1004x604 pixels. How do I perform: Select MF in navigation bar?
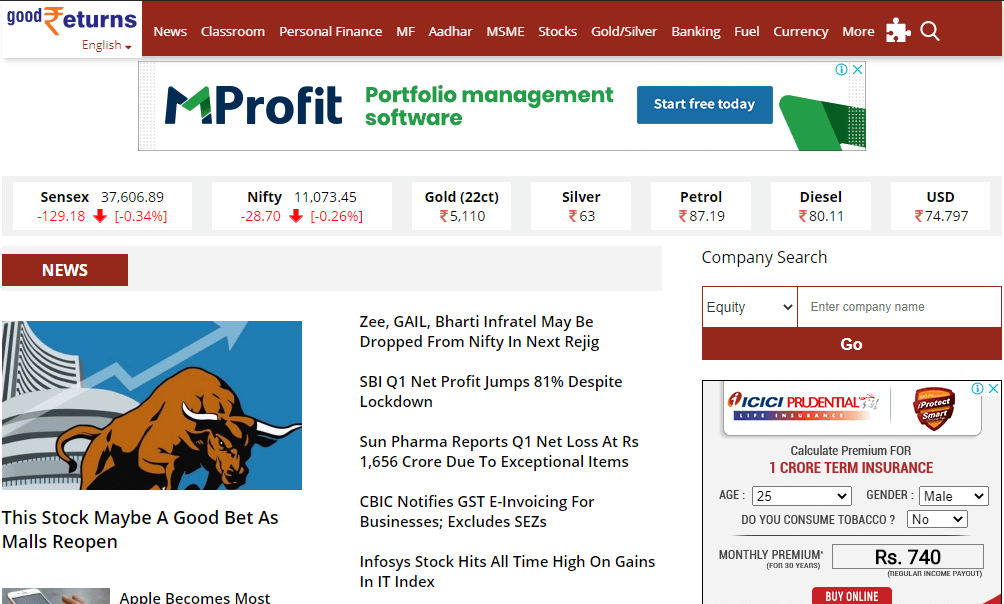coord(405,31)
